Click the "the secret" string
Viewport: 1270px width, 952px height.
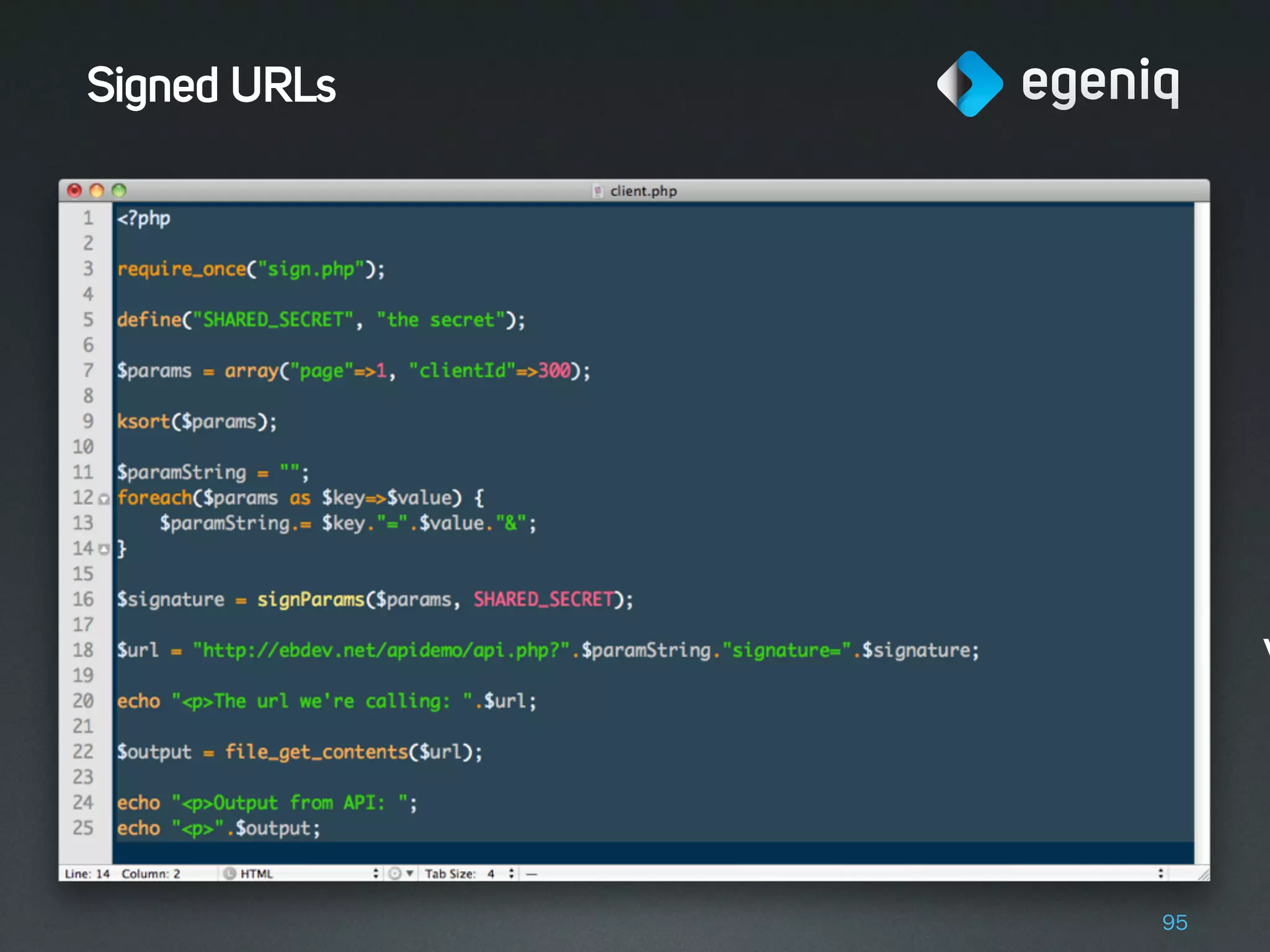click(x=440, y=320)
